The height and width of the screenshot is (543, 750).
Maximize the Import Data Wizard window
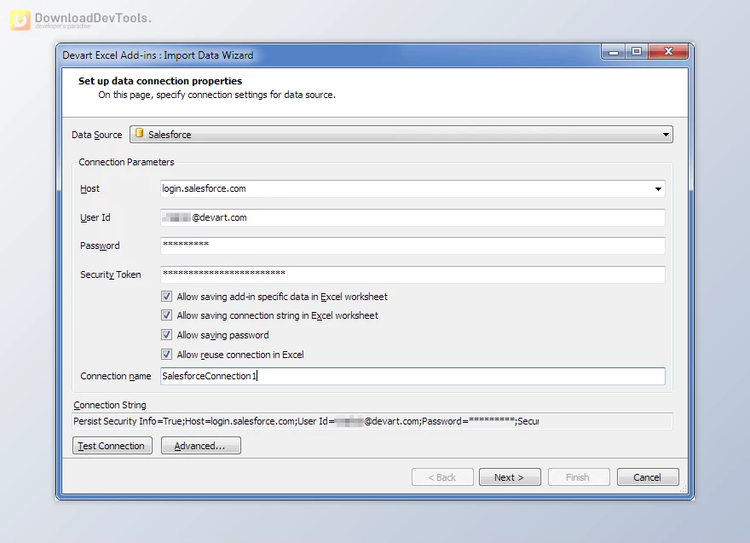click(x=637, y=52)
